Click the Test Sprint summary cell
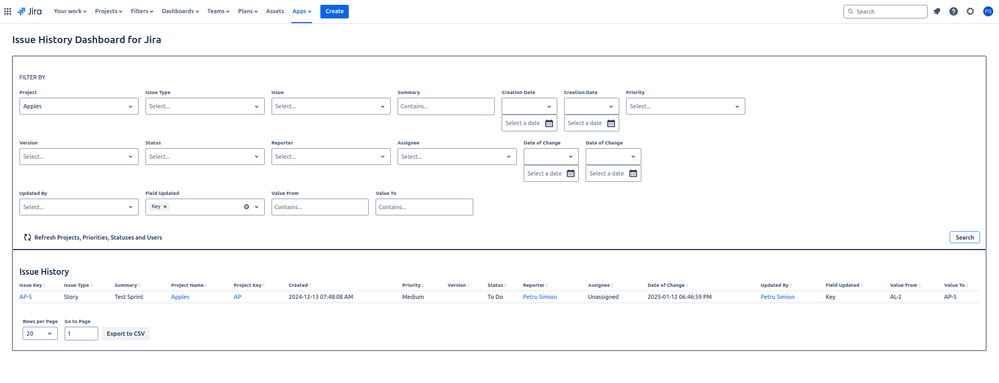 [x=129, y=297]
